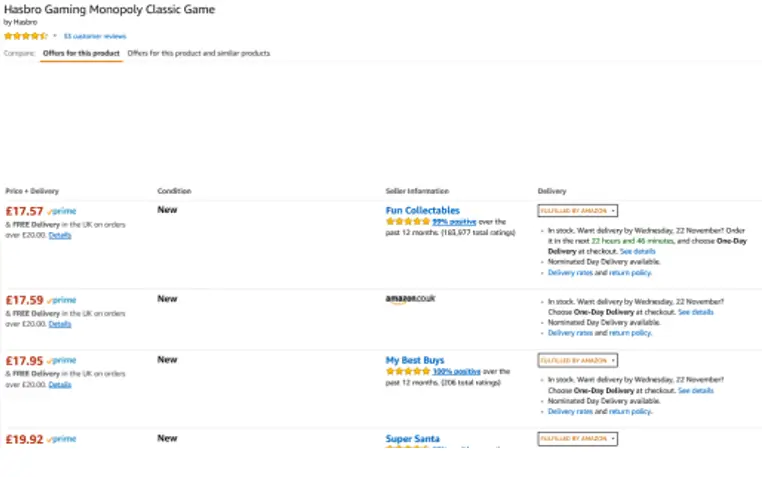Viewport: 762px width, 477px height.
Task: Click the prime badge next to £19.92
Action: 62,439
